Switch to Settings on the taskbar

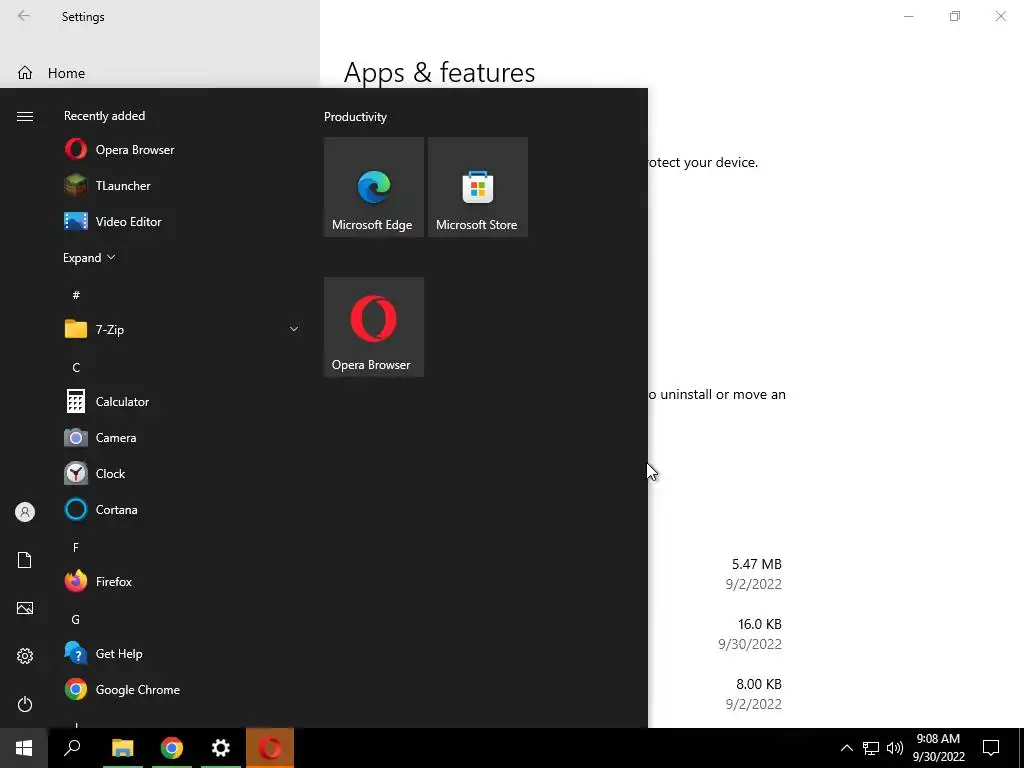tap(221, 748)
